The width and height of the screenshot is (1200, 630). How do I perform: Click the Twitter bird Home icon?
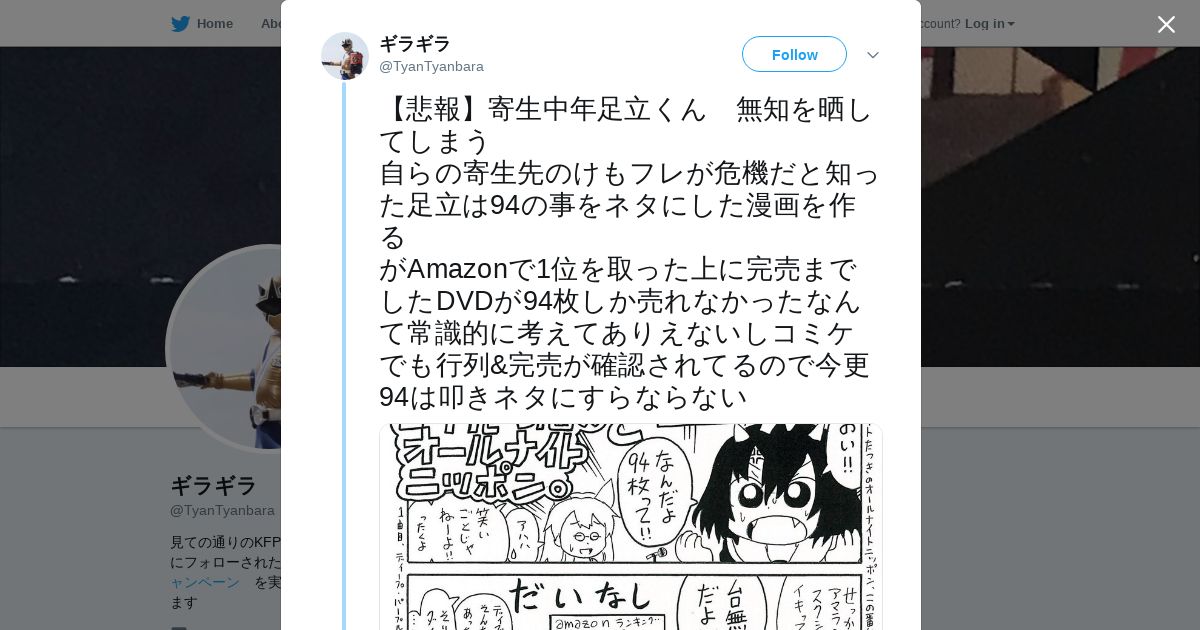tap(180, 24)
